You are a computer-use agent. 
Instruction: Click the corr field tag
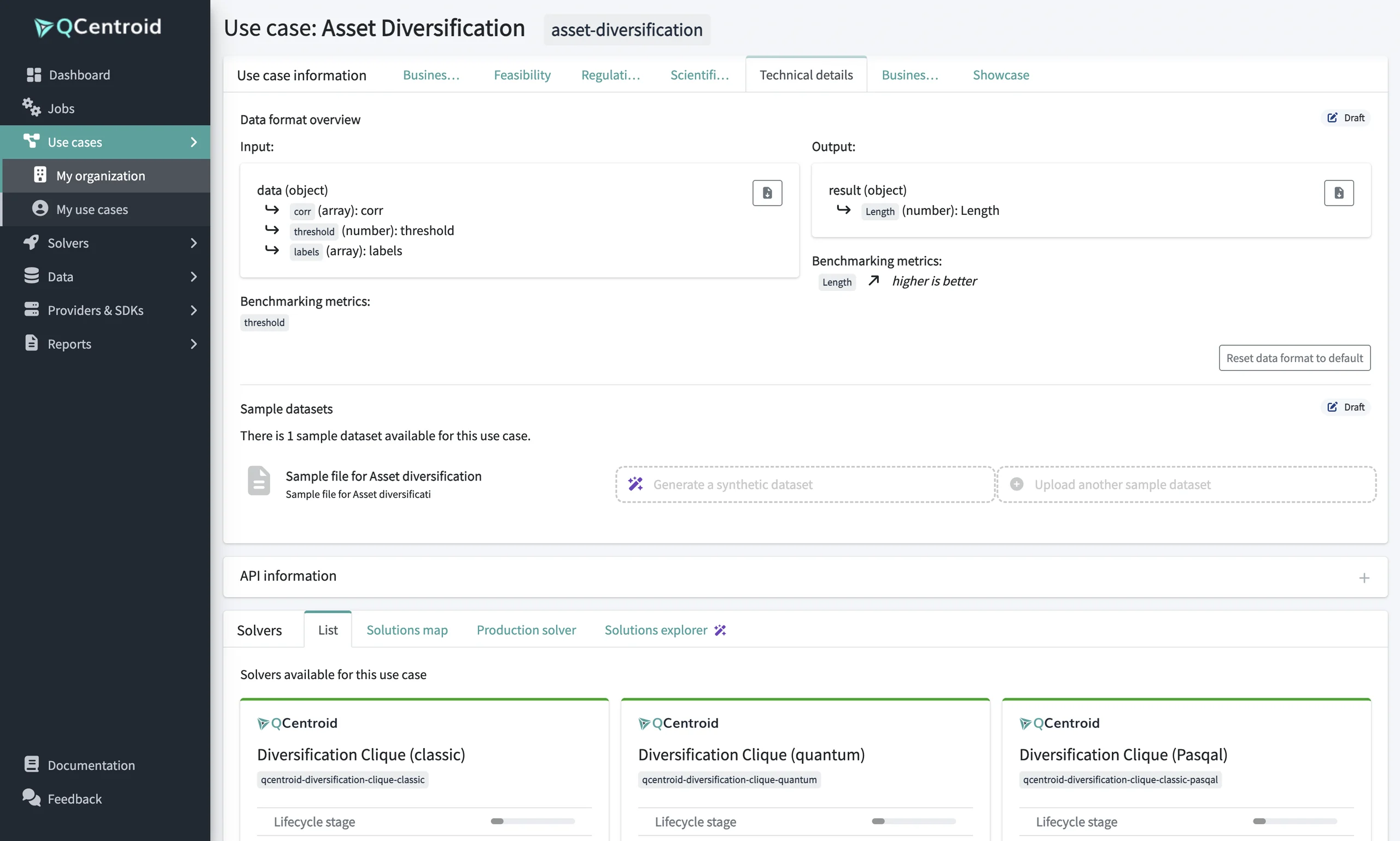coord(302,212)
